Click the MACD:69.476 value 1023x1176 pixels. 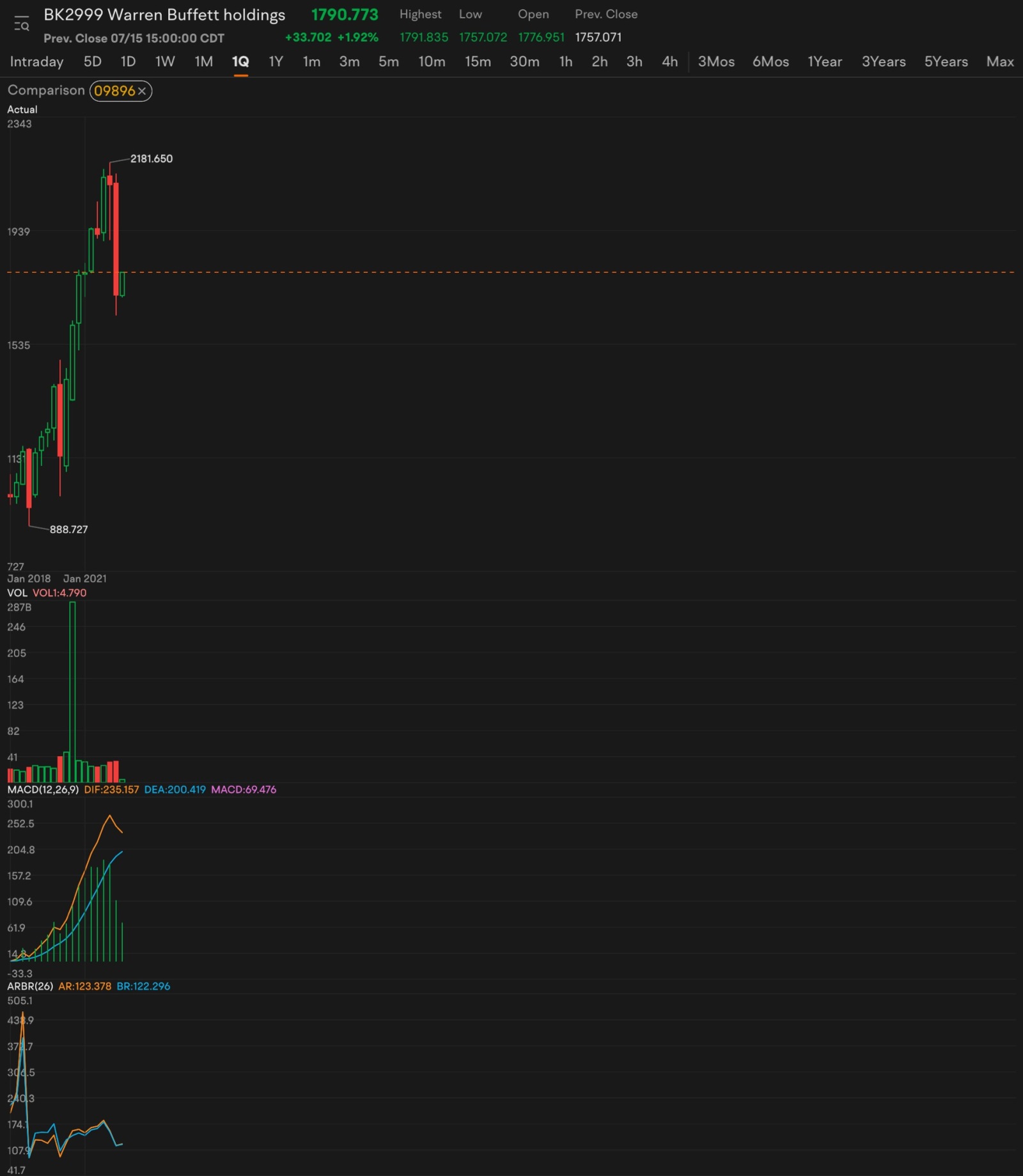244,789
